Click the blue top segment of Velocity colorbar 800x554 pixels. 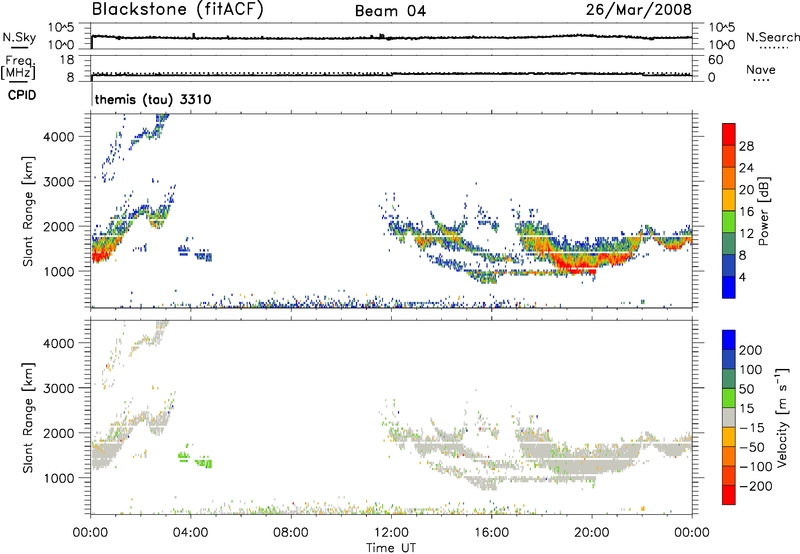tap(729, 340)
